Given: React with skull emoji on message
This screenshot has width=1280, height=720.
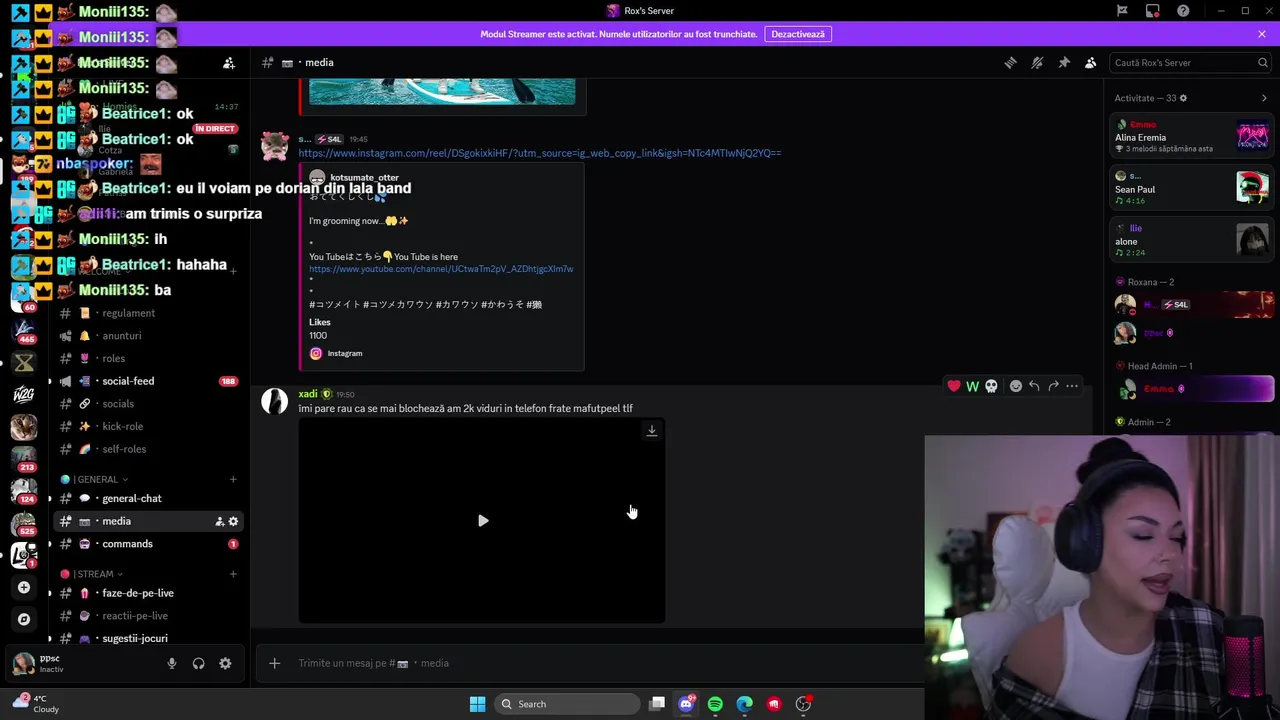Looking at the screenshot, I should [x=991, y=386].
